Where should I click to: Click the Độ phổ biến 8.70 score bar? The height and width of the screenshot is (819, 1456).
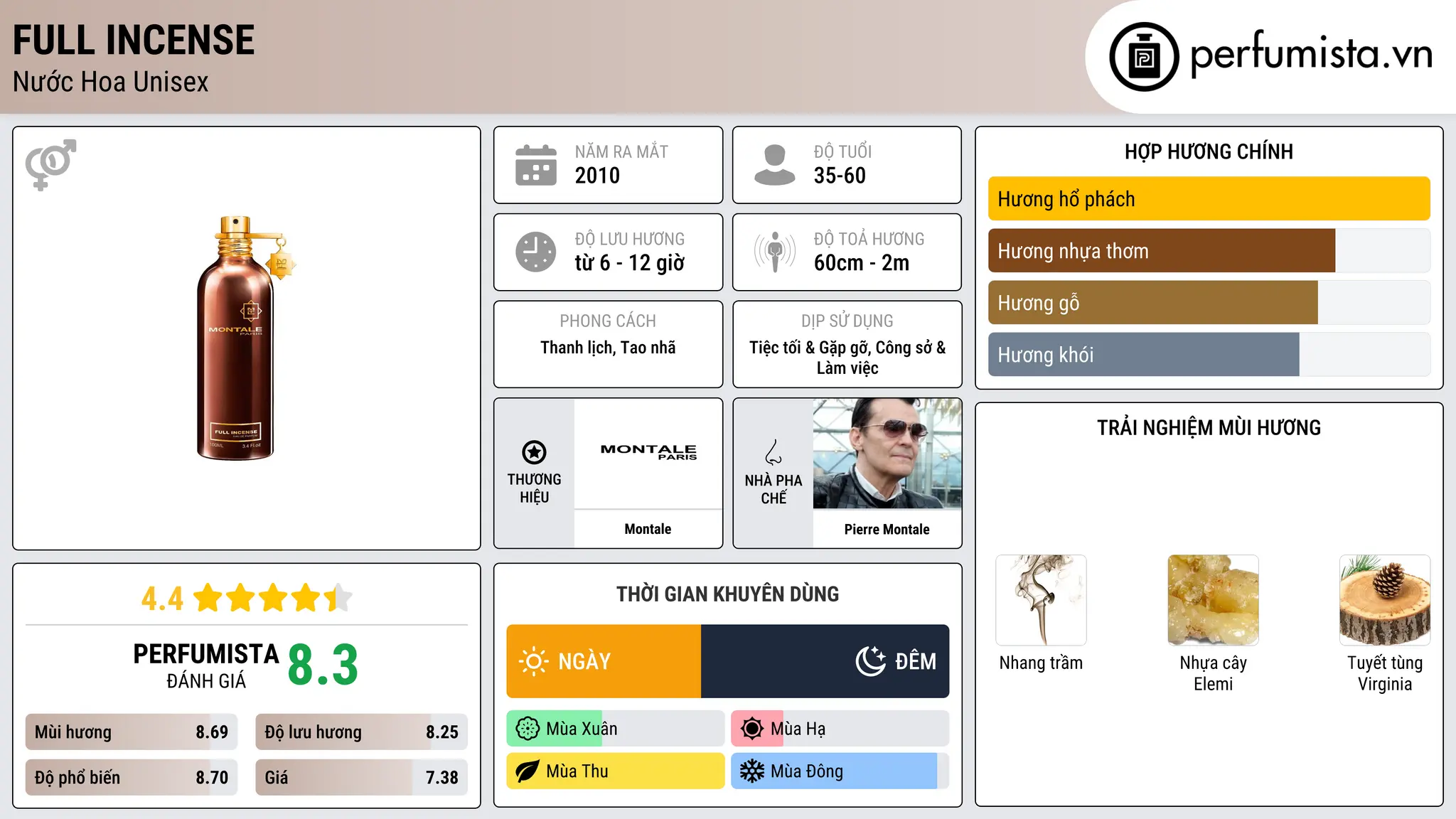(x=132, y=778)
